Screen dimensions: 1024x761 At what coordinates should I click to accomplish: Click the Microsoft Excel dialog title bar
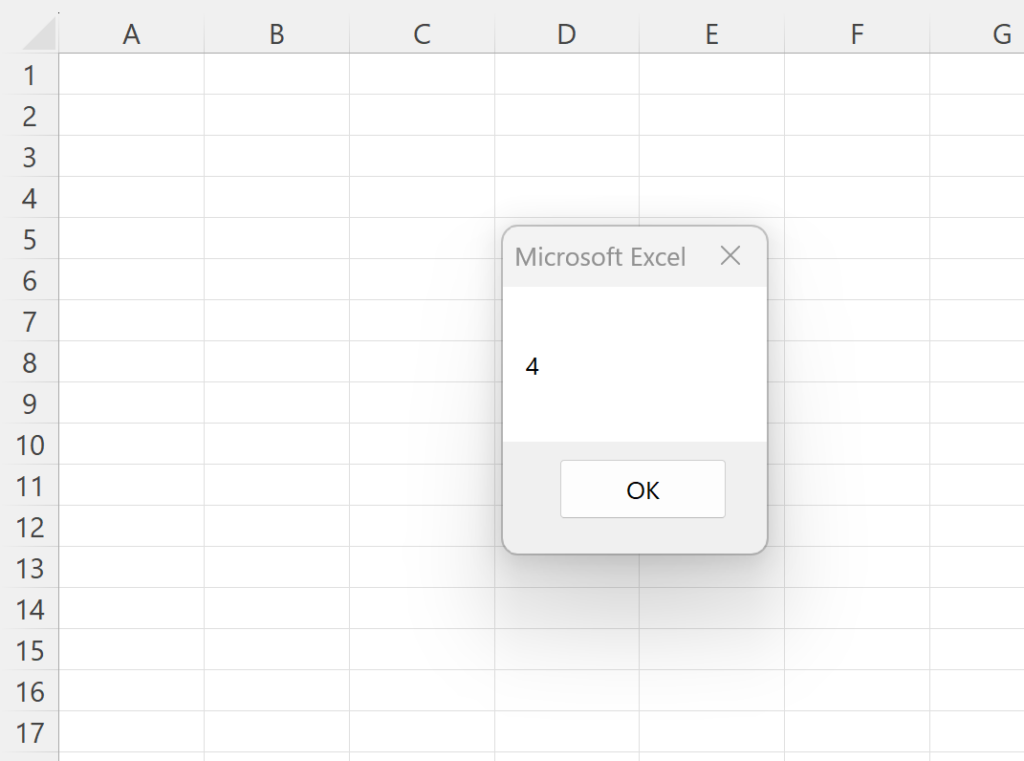[600, 256]
